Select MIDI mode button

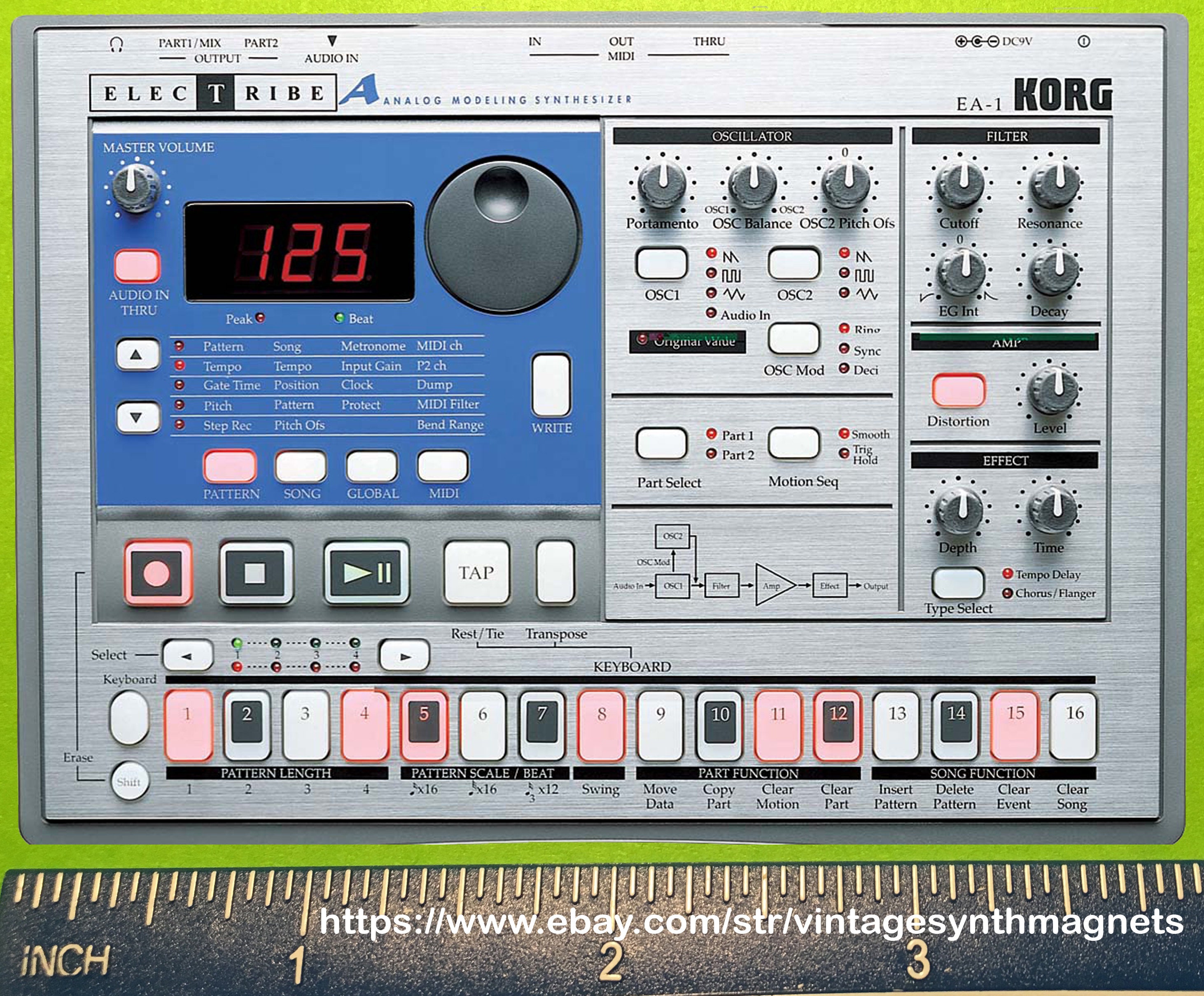(x=443, y=466)
